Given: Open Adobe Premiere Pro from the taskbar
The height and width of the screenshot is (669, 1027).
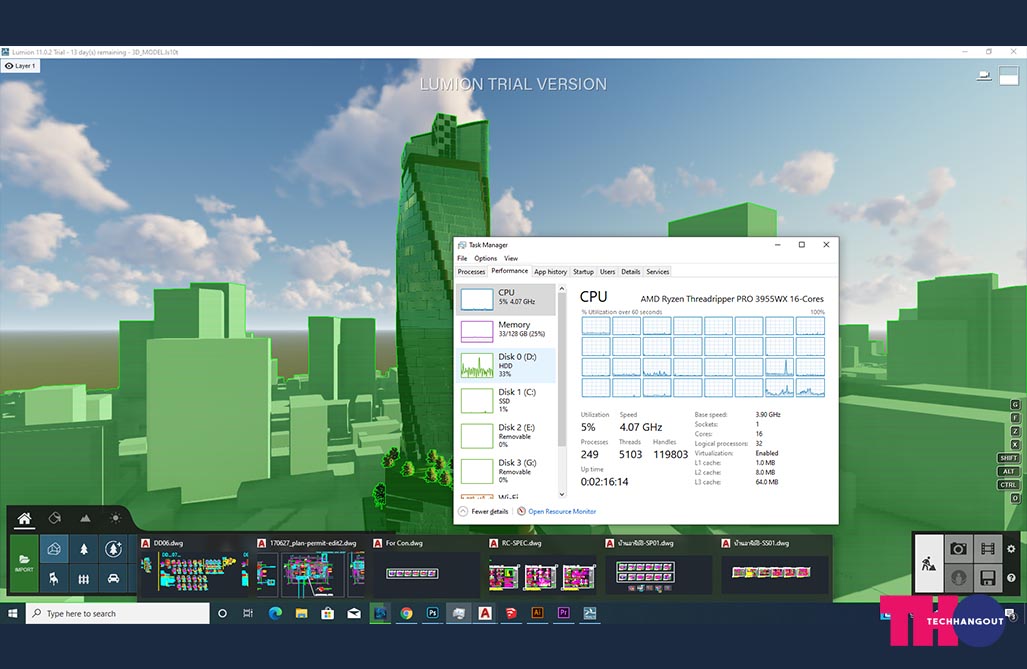Looking at the screenshot, I should coord(563,613).
